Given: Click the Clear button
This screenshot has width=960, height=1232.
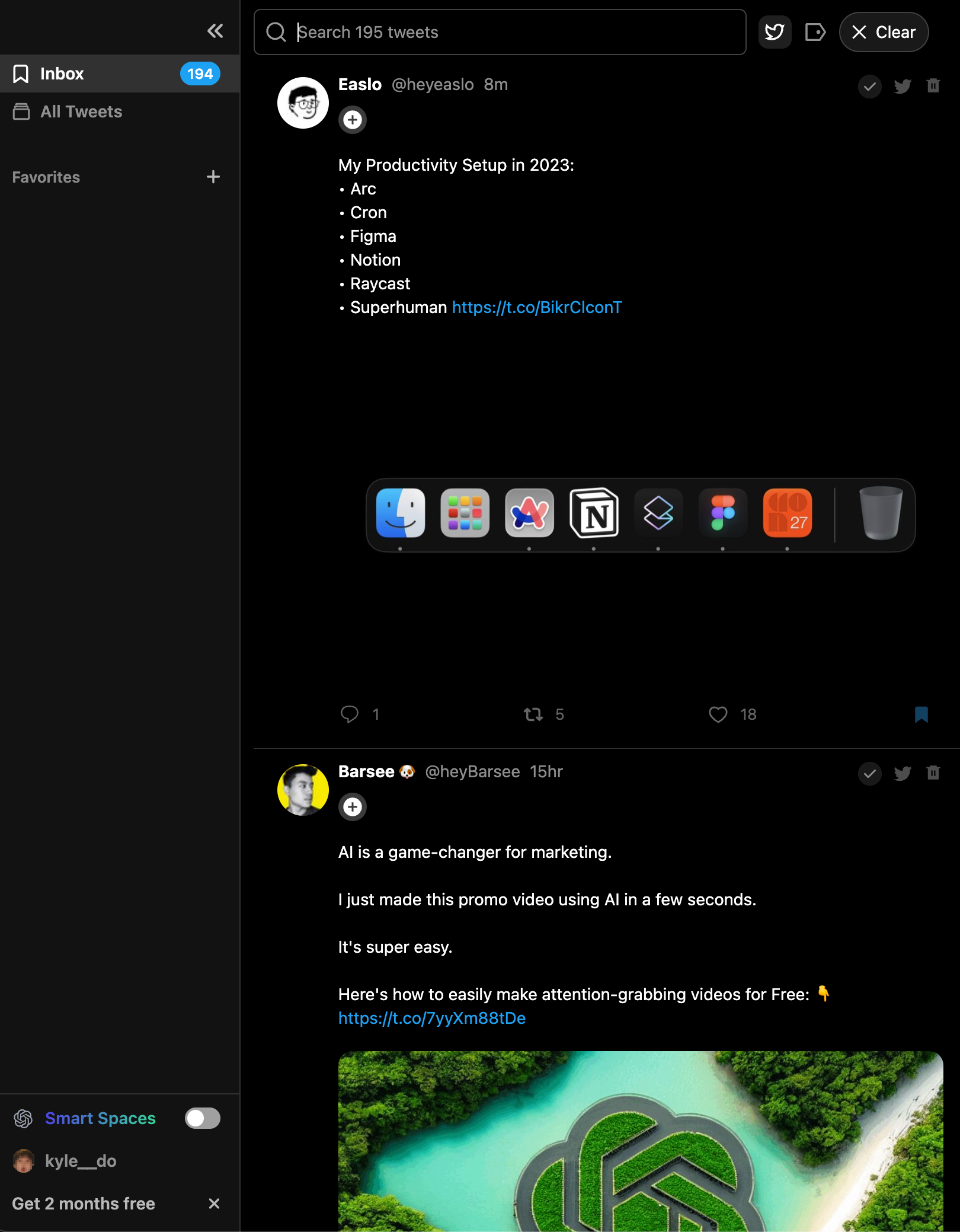Looking at the screenshot, I should [x=884, y=32].
